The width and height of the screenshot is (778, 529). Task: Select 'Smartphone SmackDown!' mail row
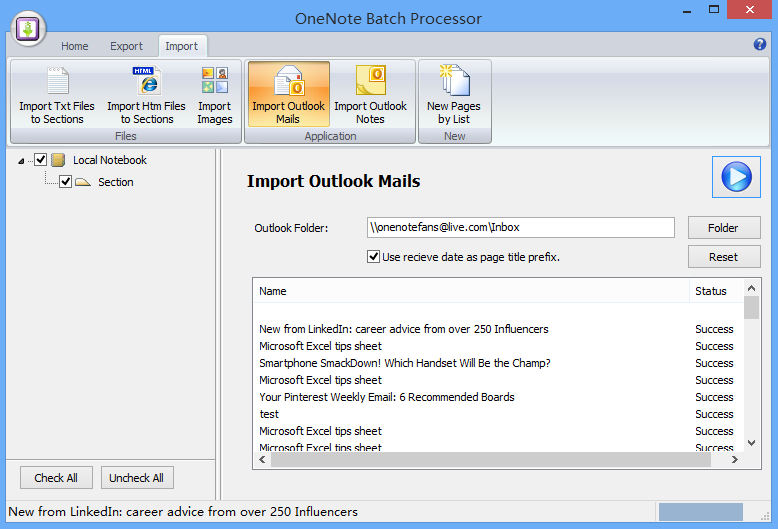pyautogui.click(x=498, y=363)
